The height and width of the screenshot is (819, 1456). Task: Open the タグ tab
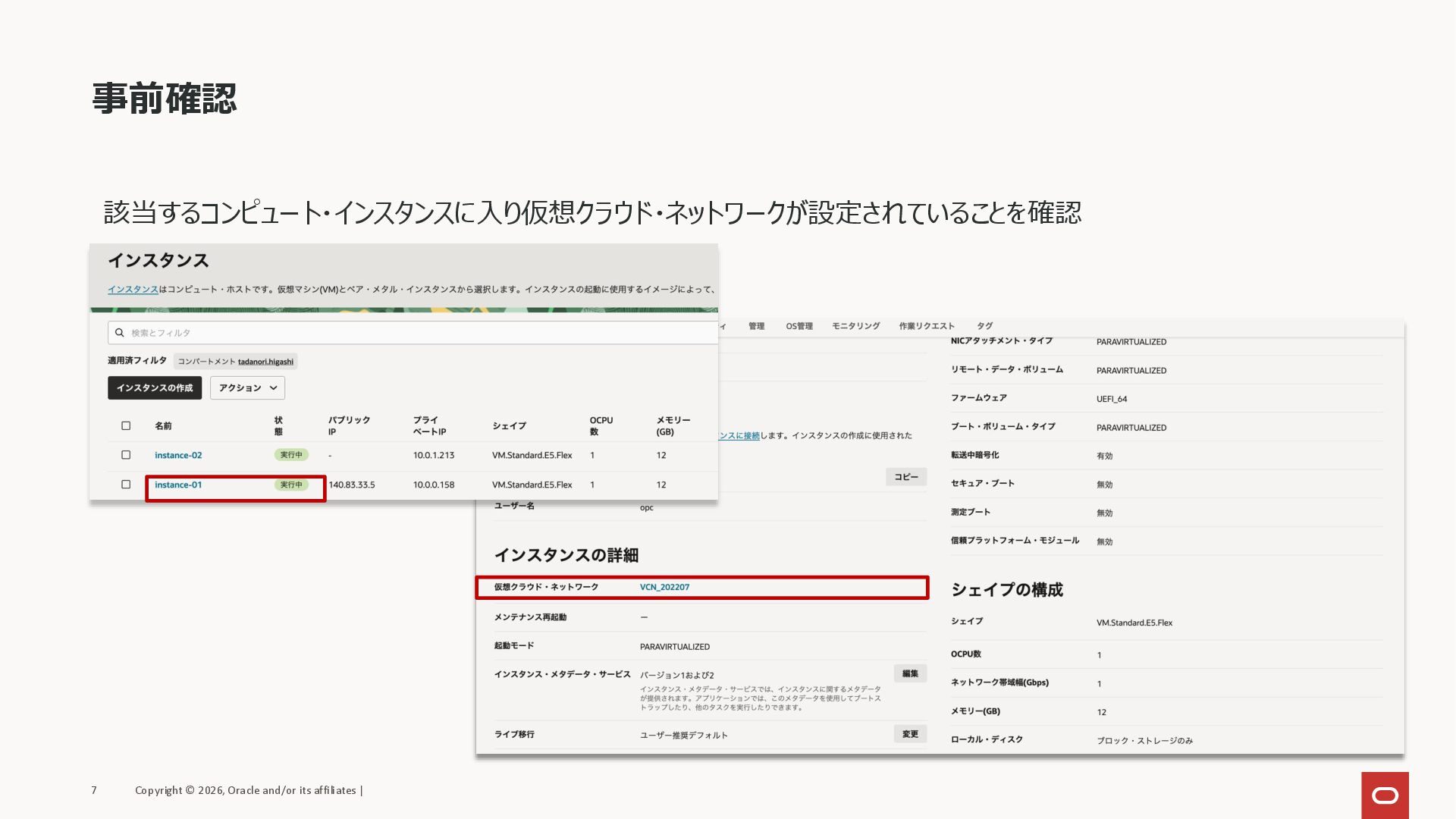(x=984, y=326)
